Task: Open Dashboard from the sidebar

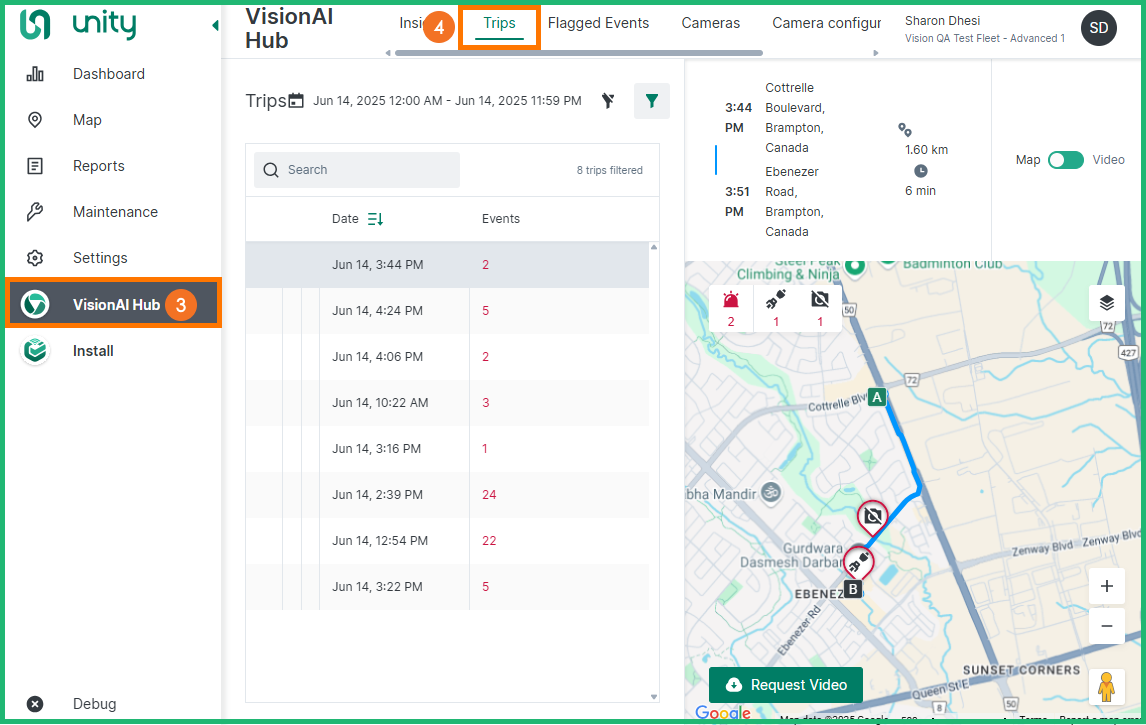Action: (108, 74)
